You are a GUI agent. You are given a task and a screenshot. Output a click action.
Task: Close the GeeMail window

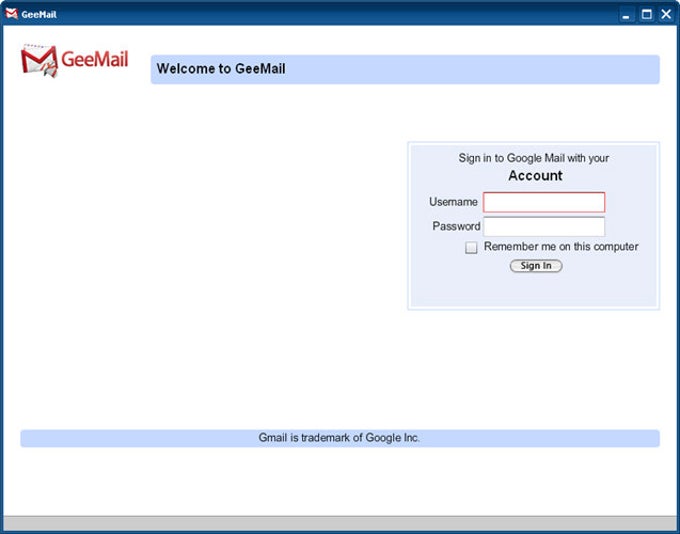tap(666, 14)
